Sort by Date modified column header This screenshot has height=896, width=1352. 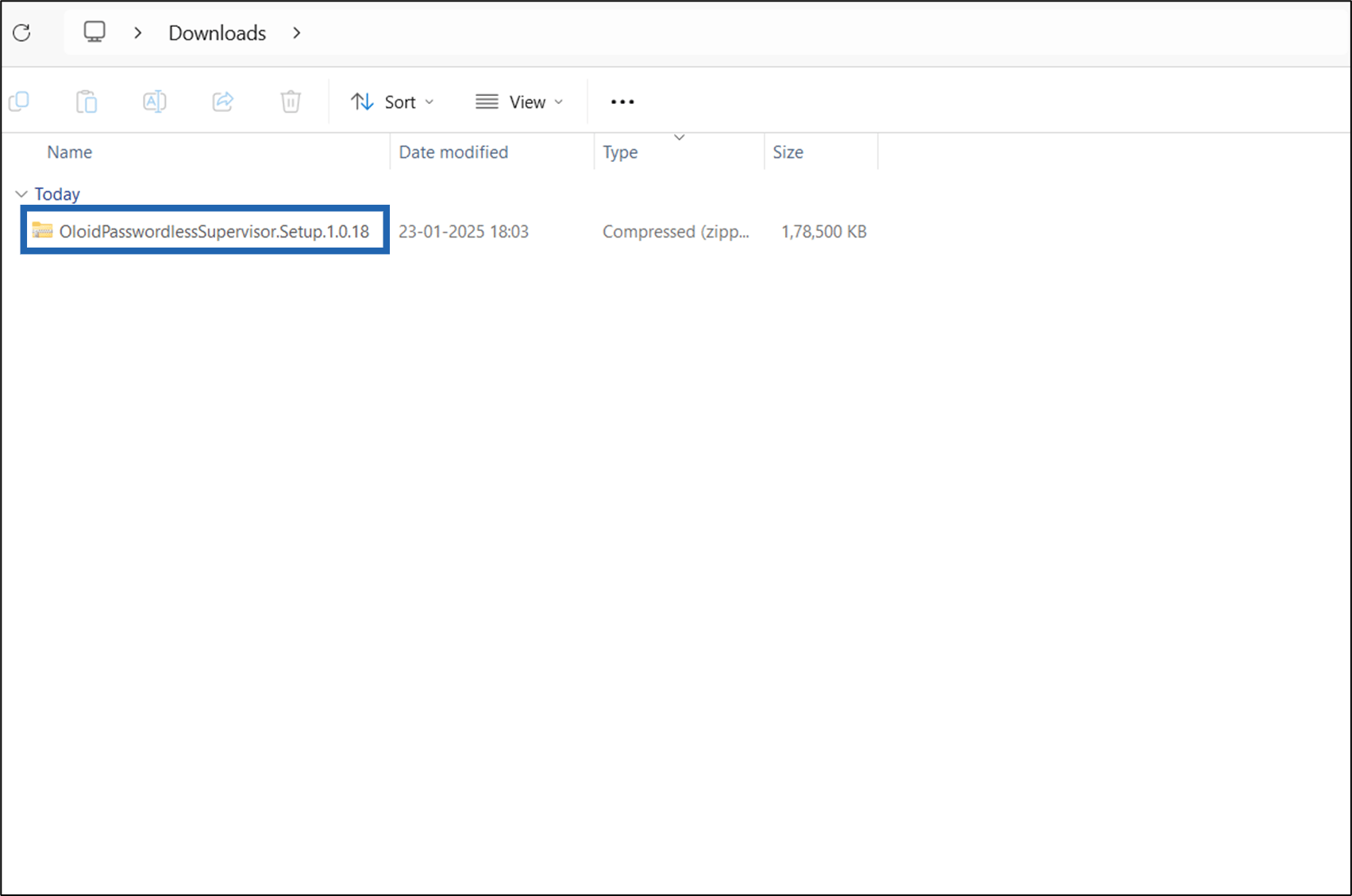click(453, 152)
